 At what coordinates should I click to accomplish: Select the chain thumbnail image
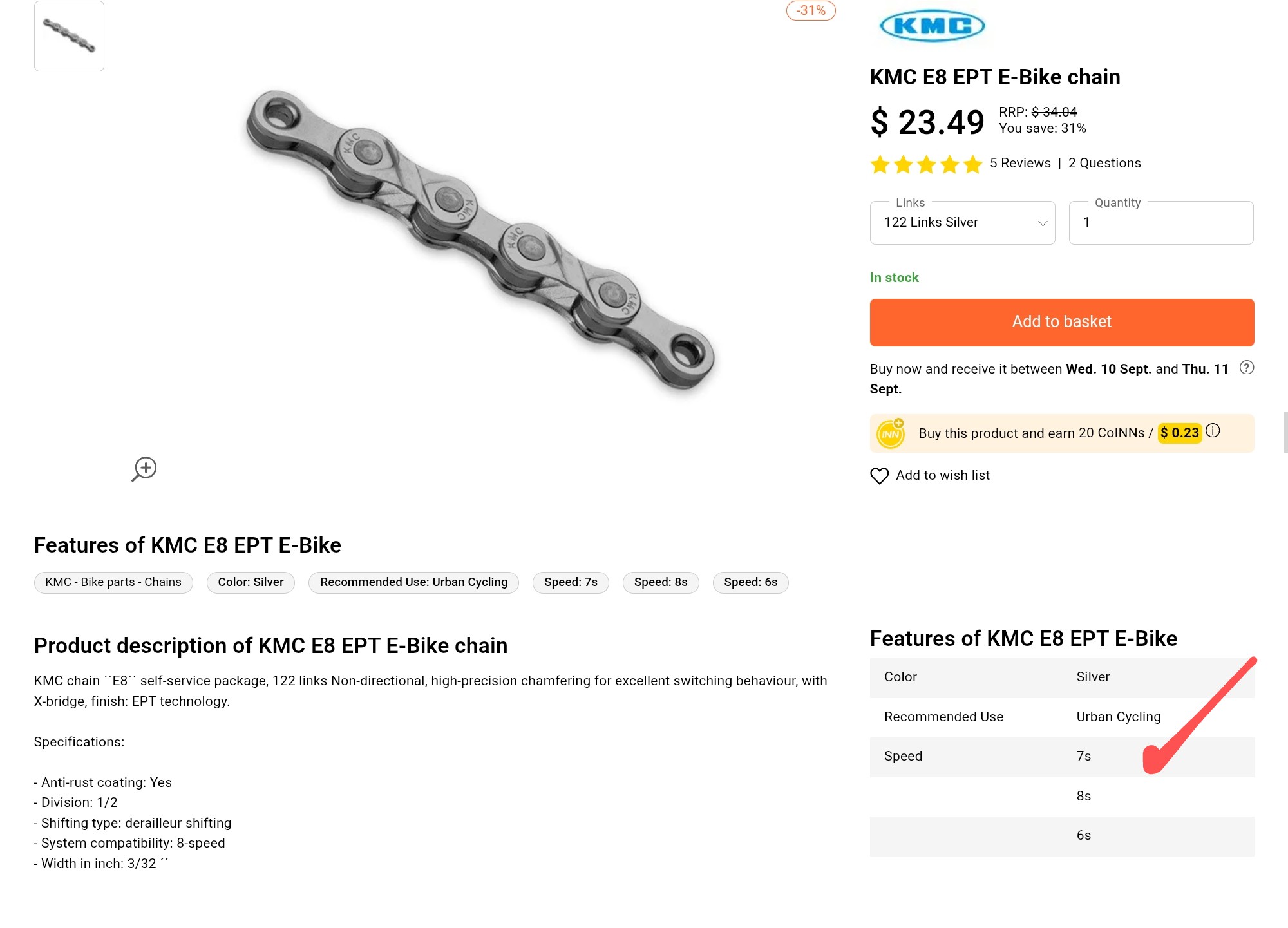pyautogui.click(x=69, y=36)
